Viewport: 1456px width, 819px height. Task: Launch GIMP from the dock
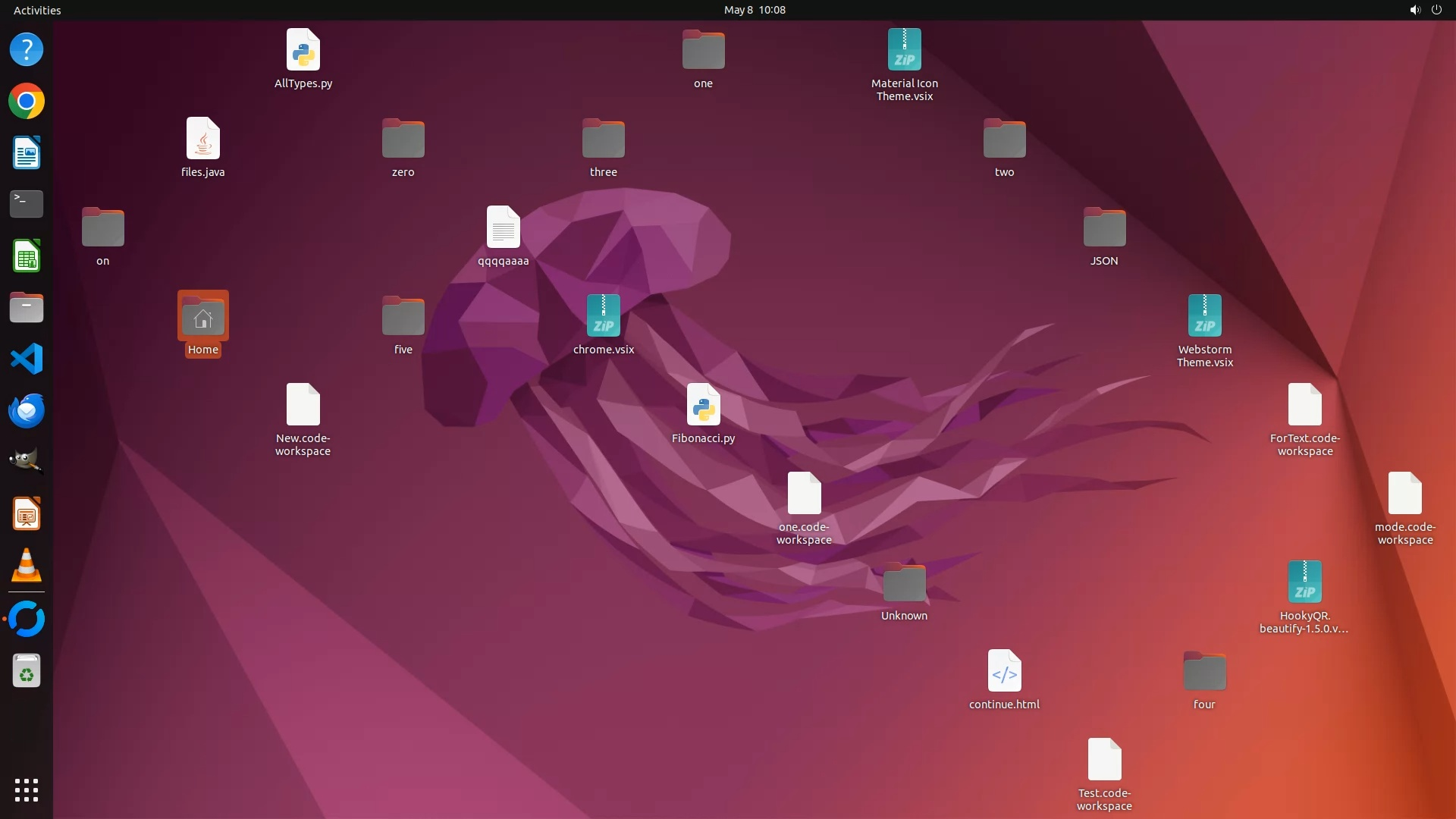click(x=27, y=461)
